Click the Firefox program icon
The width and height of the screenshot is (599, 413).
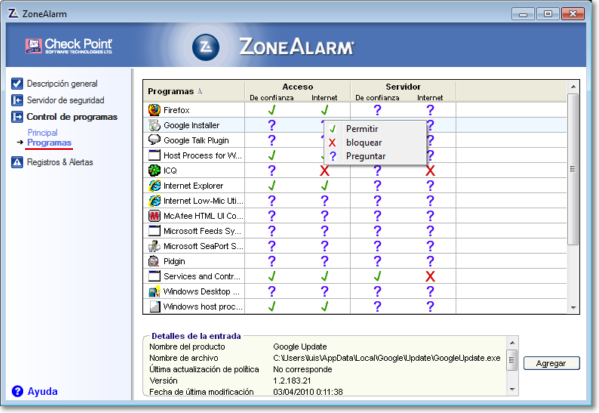click(x=154, y=110)
